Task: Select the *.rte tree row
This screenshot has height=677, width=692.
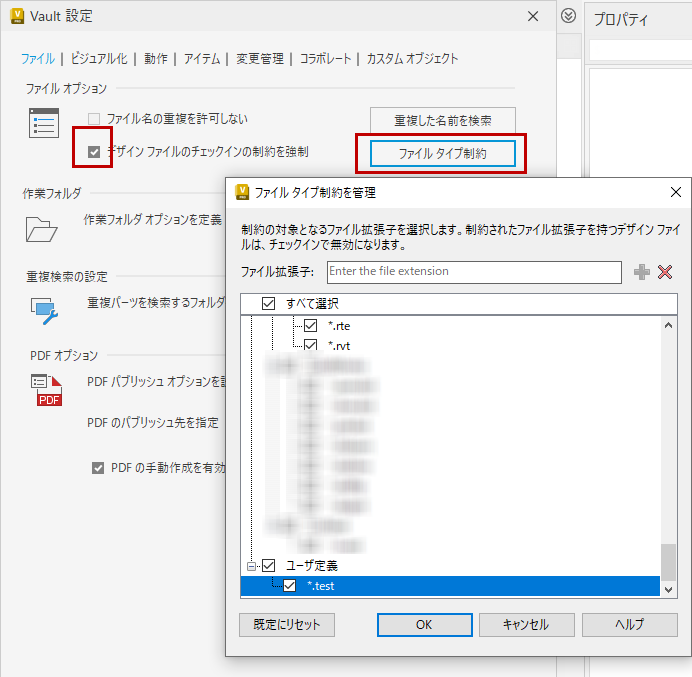Action: [x=450, y=326]
